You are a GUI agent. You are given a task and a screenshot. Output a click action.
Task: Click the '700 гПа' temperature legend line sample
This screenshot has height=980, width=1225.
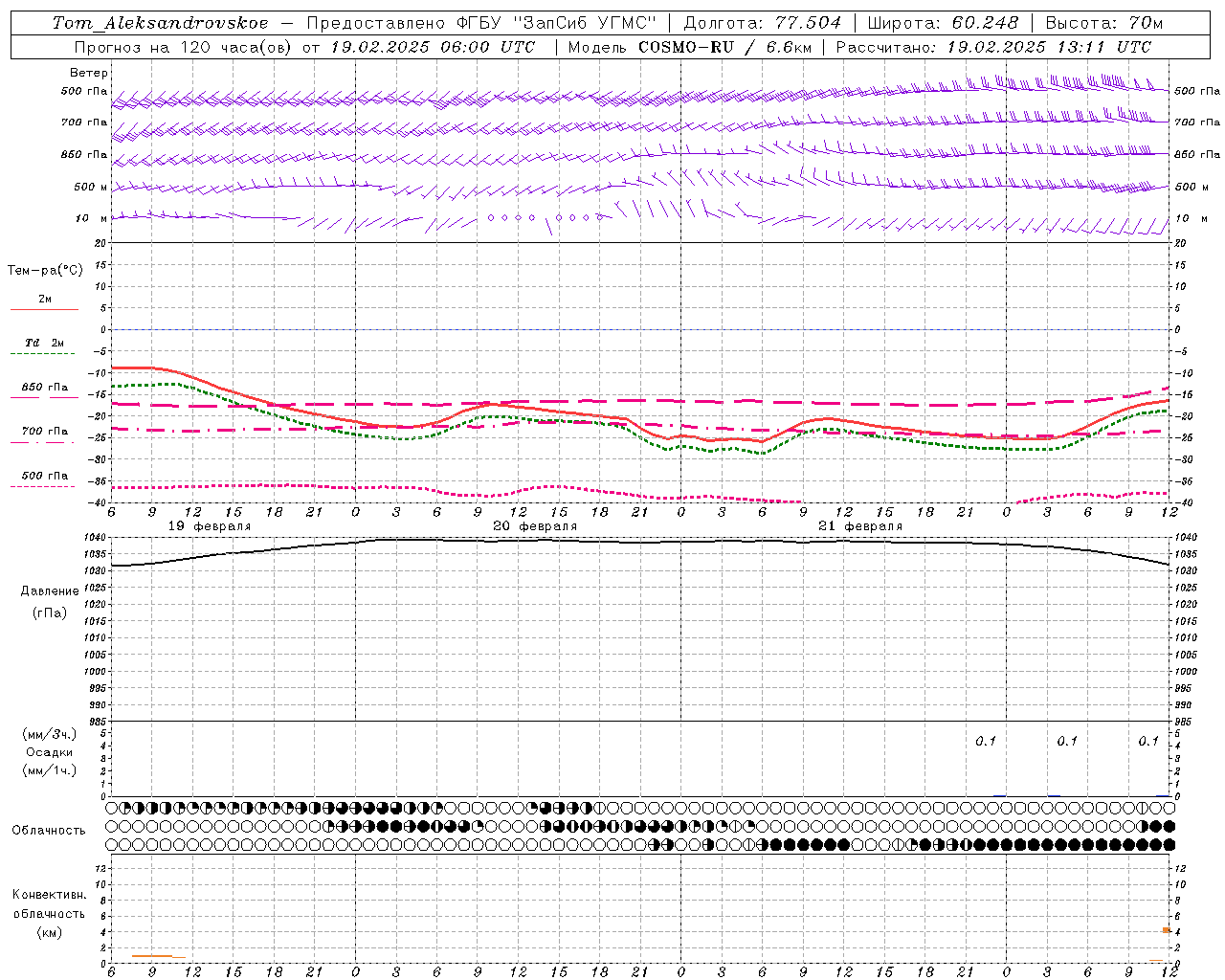pos(43,443)
